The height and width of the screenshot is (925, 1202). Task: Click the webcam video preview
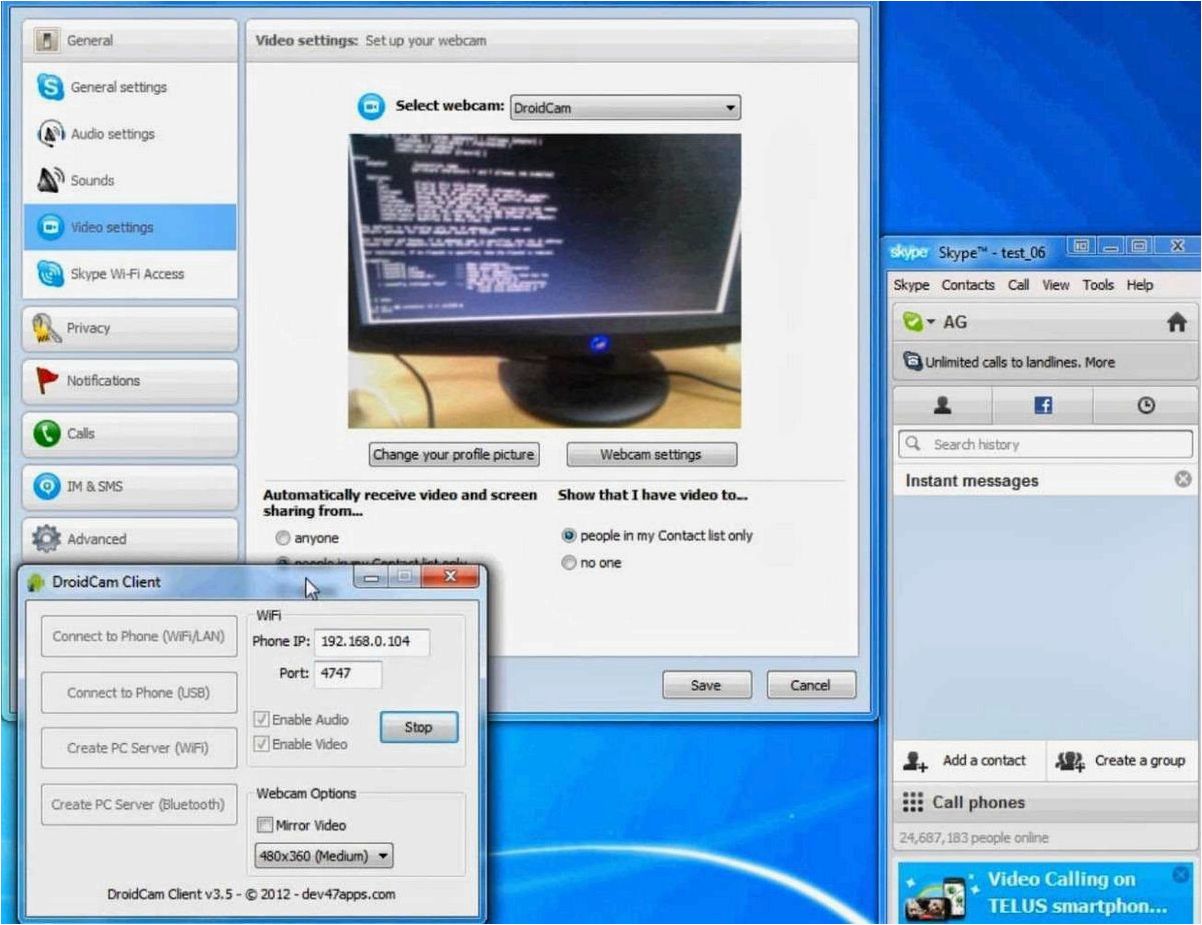tap(545, 281)
